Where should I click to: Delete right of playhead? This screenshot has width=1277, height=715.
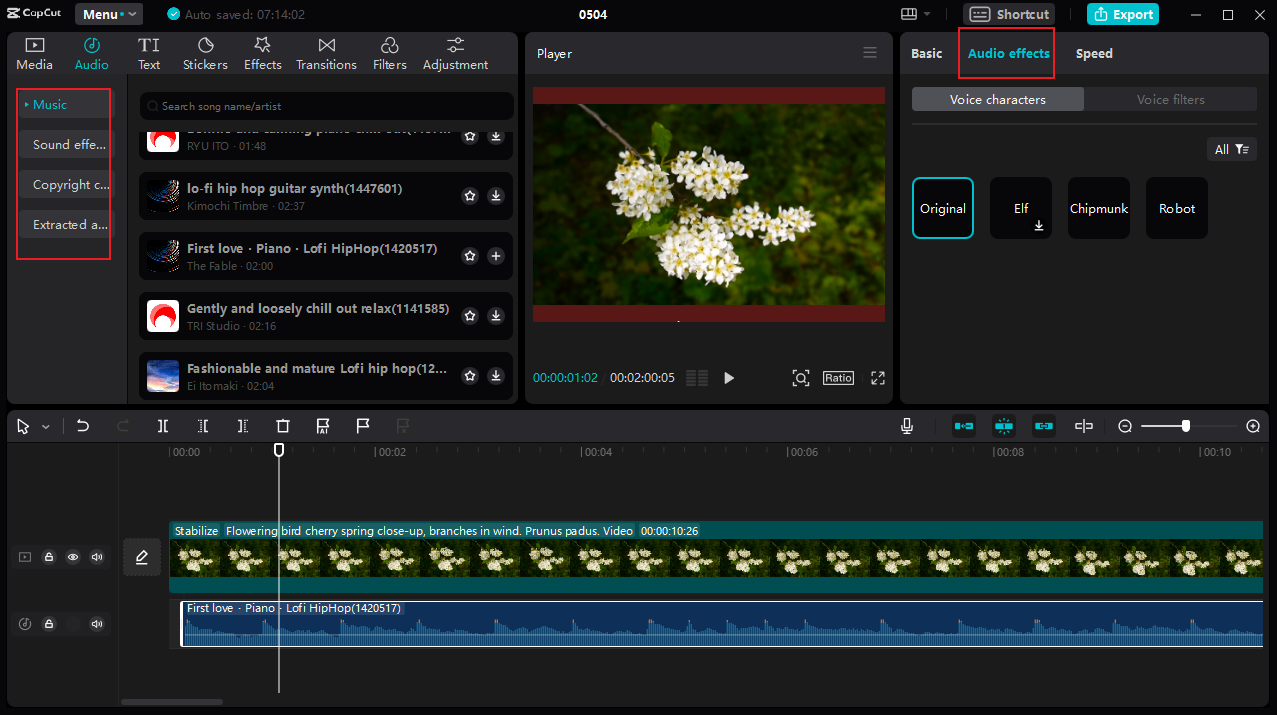[243, 426]
